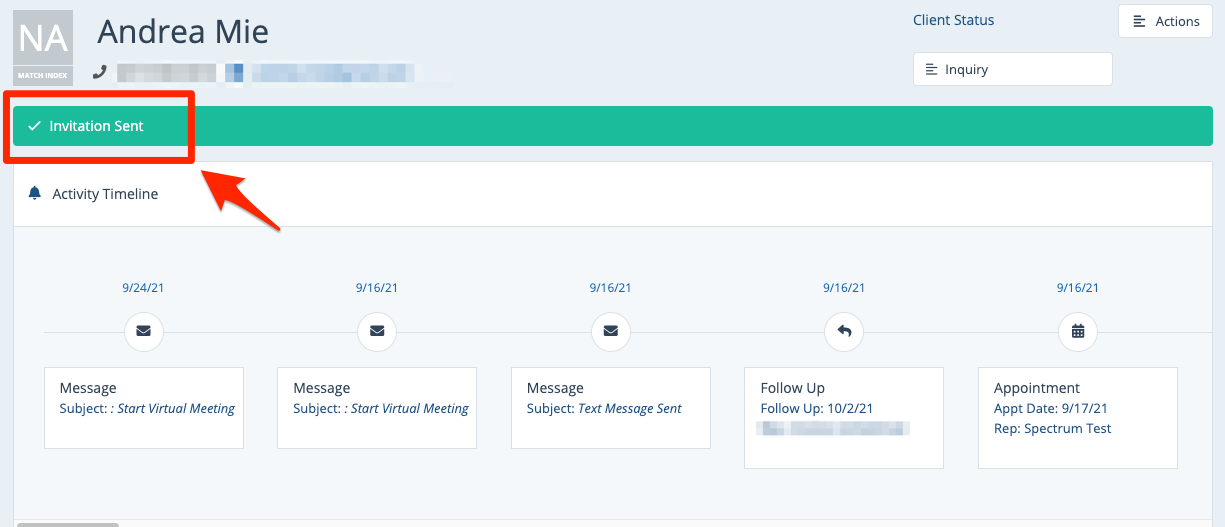Click the Rep: Spectrum Test text
This screenshot has width=1225, height=527.
1052,428
